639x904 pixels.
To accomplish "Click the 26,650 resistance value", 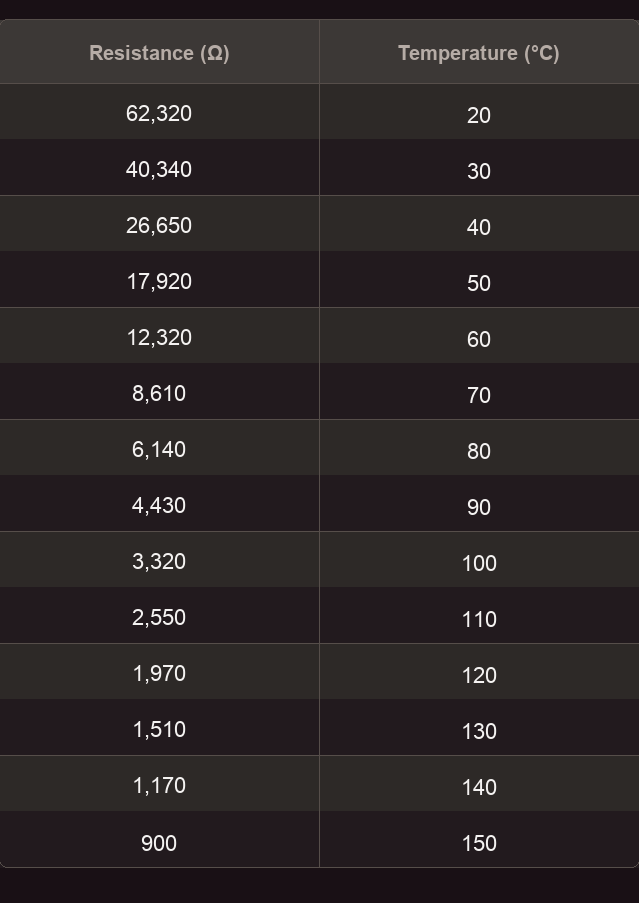I will tap(159, 225).
